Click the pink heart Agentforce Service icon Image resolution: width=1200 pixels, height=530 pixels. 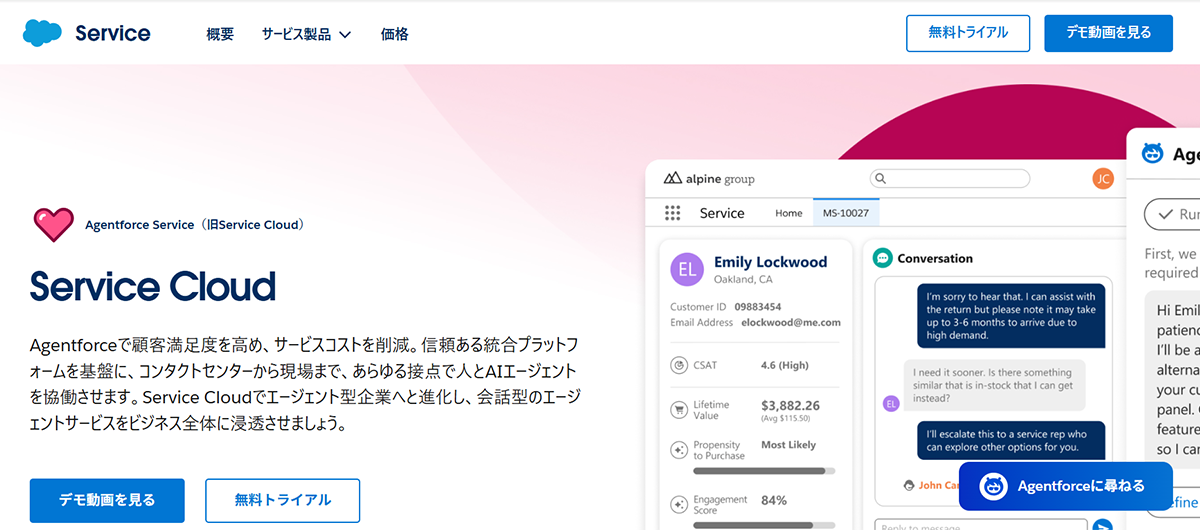[53, 224]
